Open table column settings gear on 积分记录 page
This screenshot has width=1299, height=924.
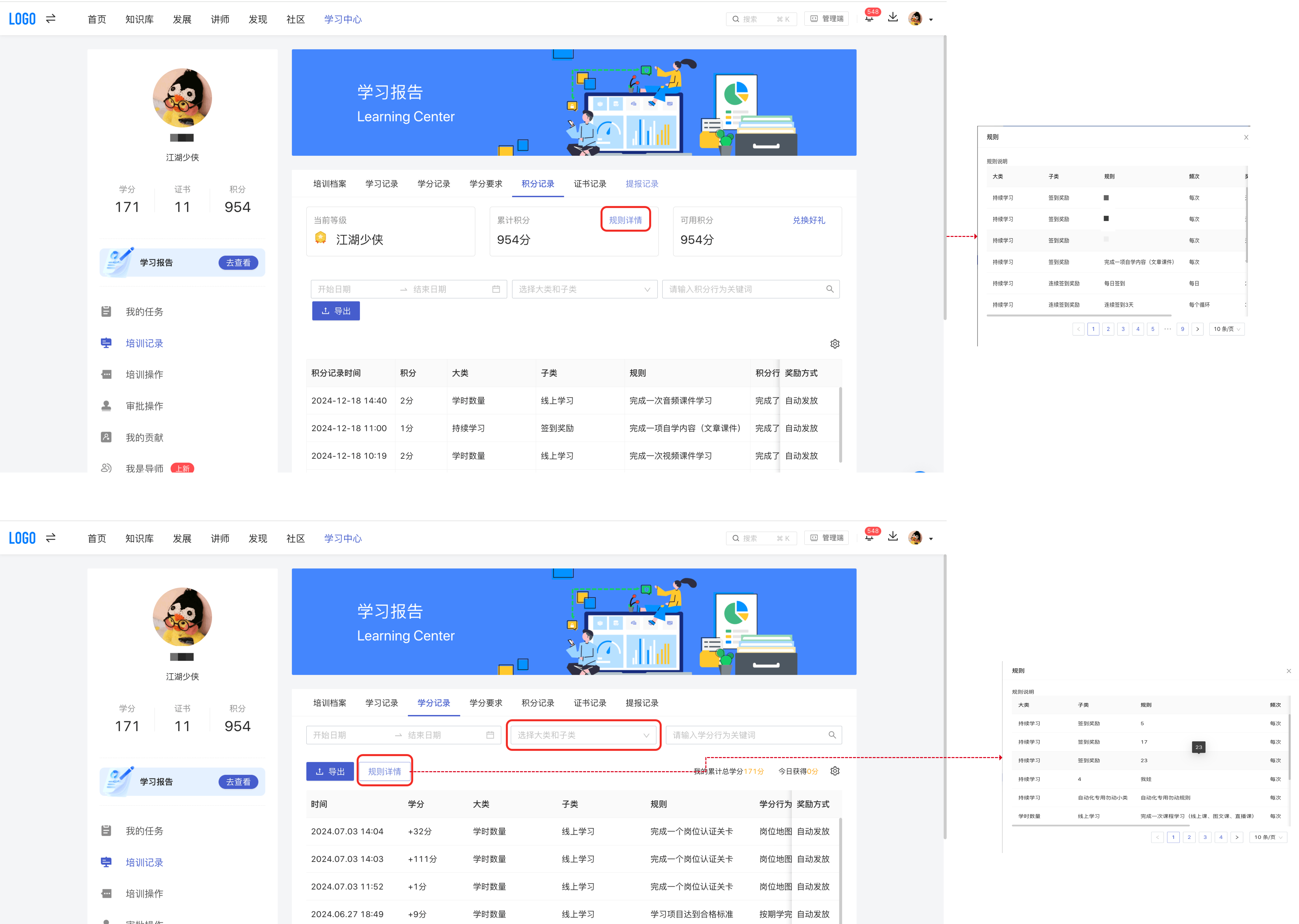coord(835,344)
